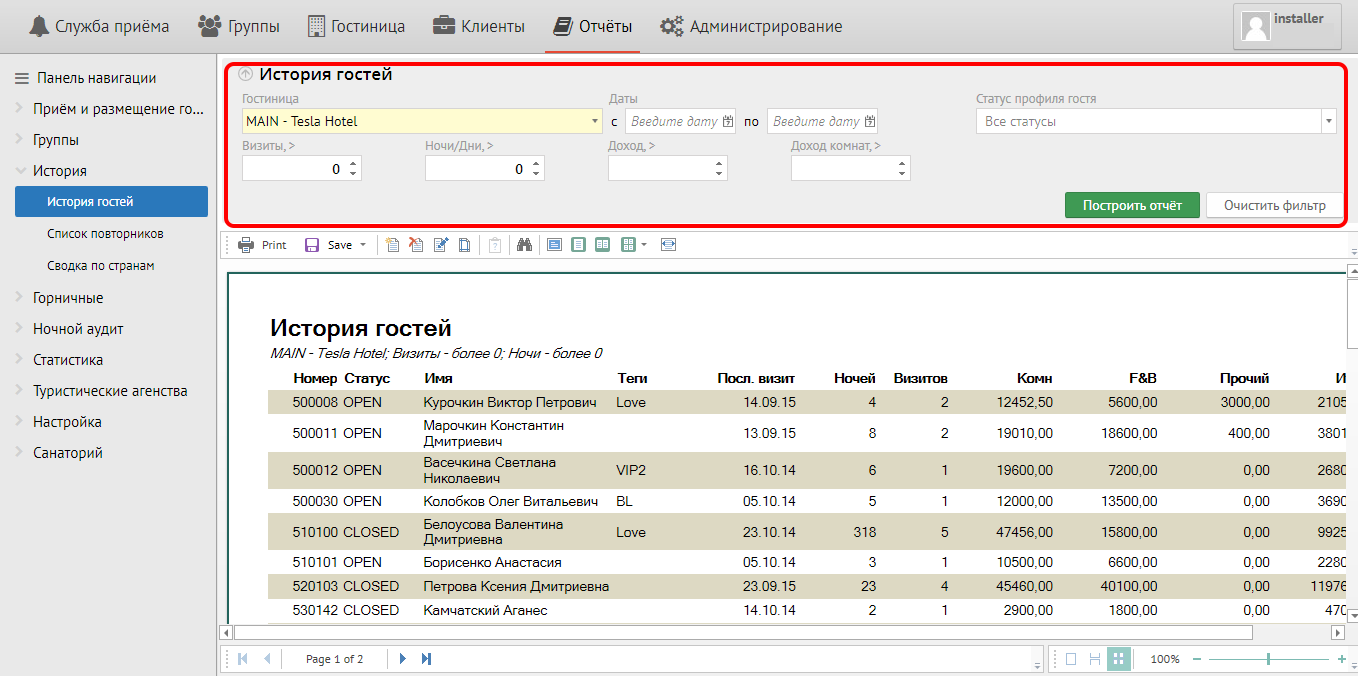
Task: Click the start date input field
Action: (x=673, y=121)
